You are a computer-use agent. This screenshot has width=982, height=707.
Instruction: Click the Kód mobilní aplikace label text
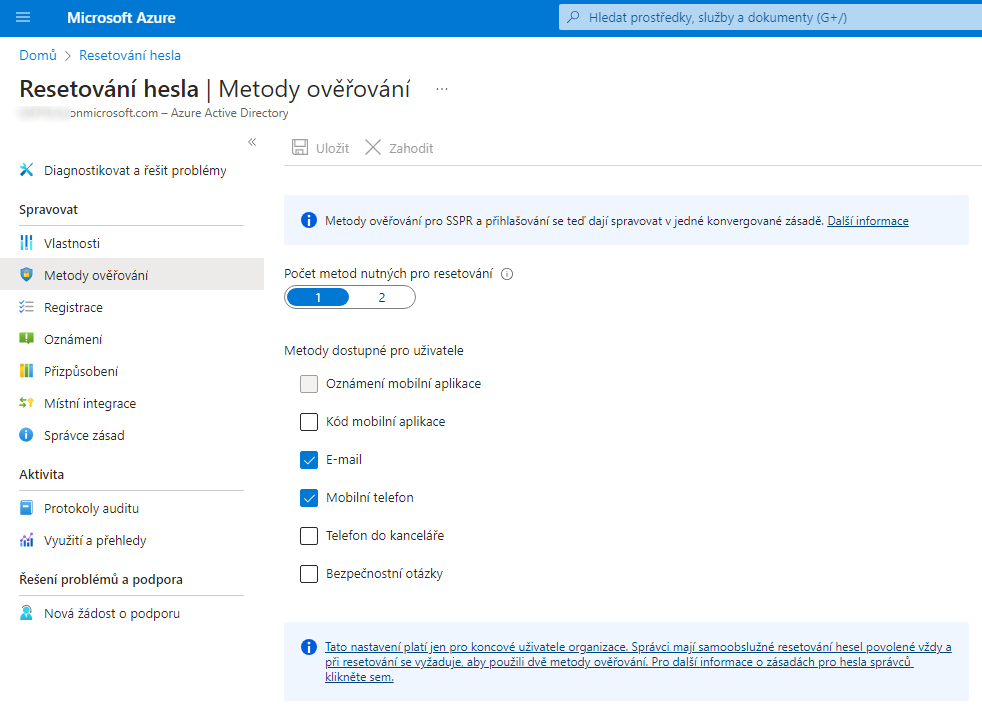coord(386,421)
